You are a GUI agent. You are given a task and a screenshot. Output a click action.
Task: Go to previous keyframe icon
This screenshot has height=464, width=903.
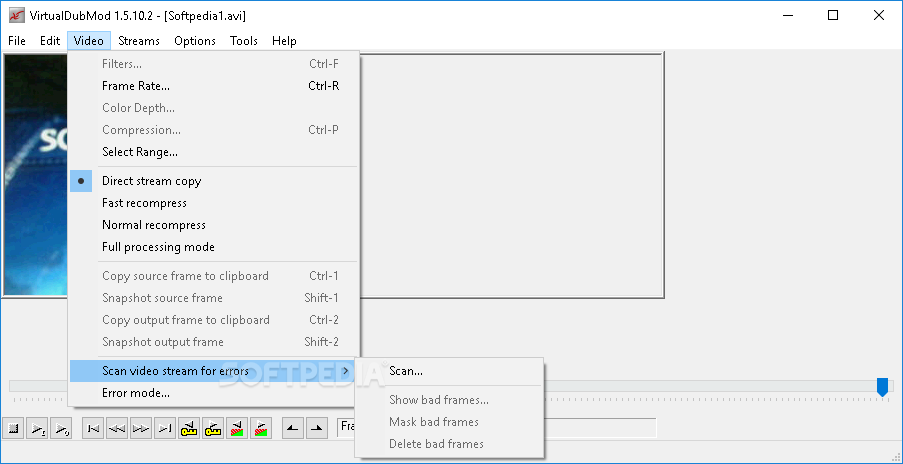pyautogui.click(x=189, y=428)
